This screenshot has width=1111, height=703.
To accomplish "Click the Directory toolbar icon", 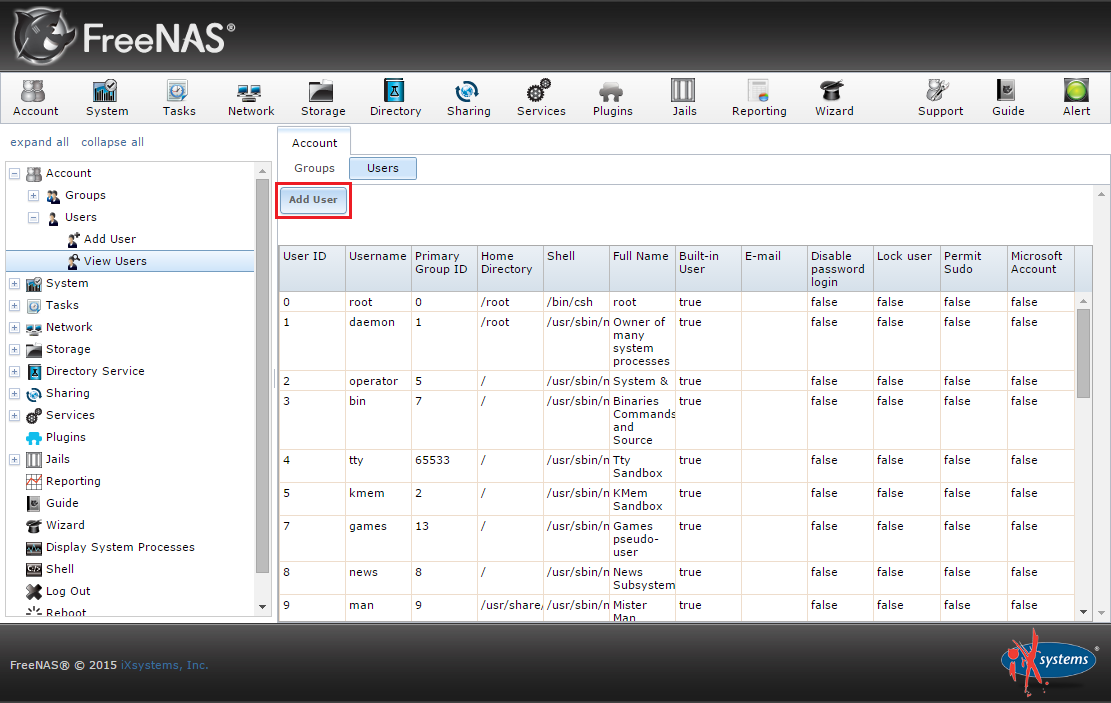I will (x=395, y=98).
